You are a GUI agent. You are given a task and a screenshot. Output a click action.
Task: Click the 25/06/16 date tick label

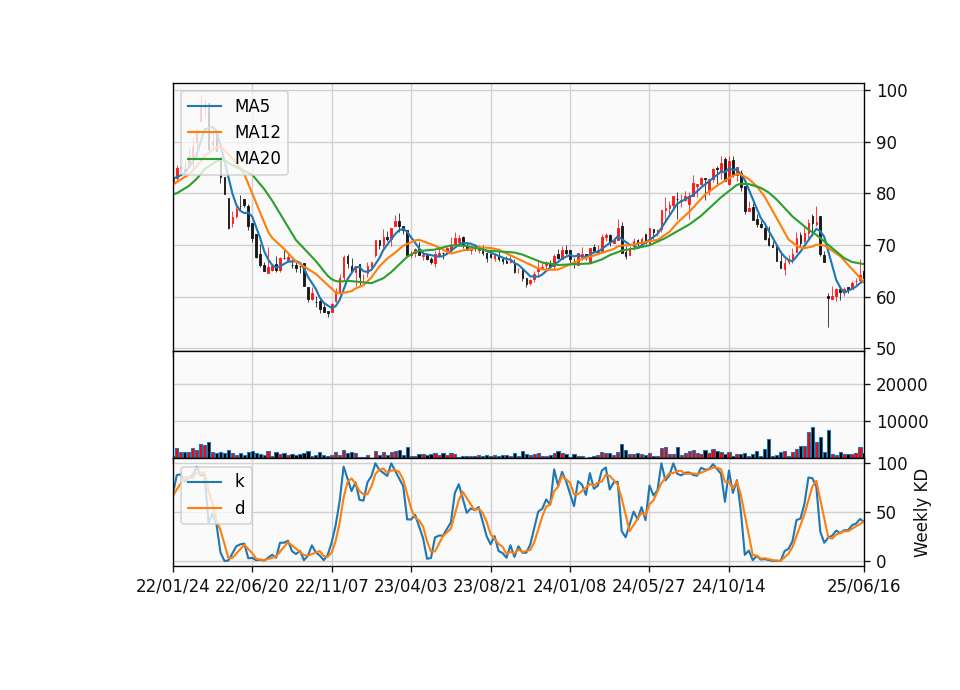[864, 587]
